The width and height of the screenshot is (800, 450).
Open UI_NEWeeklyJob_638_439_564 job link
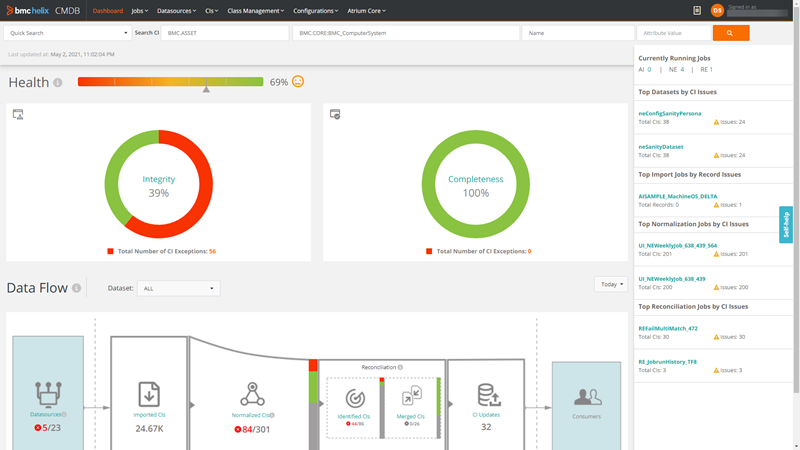pyautogui.click(x=678, y=245)
